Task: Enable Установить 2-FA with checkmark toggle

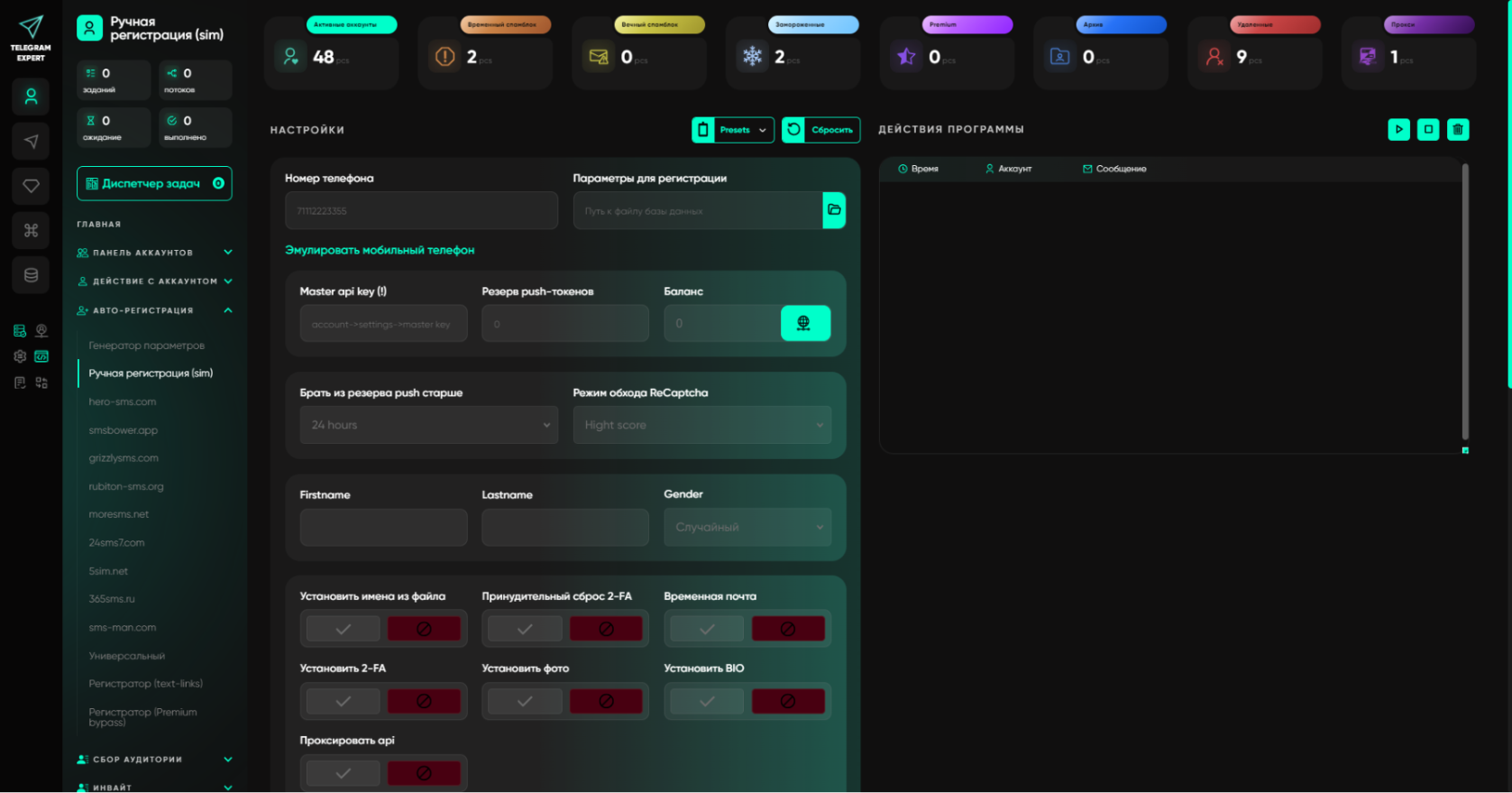Action: (343, 701)
